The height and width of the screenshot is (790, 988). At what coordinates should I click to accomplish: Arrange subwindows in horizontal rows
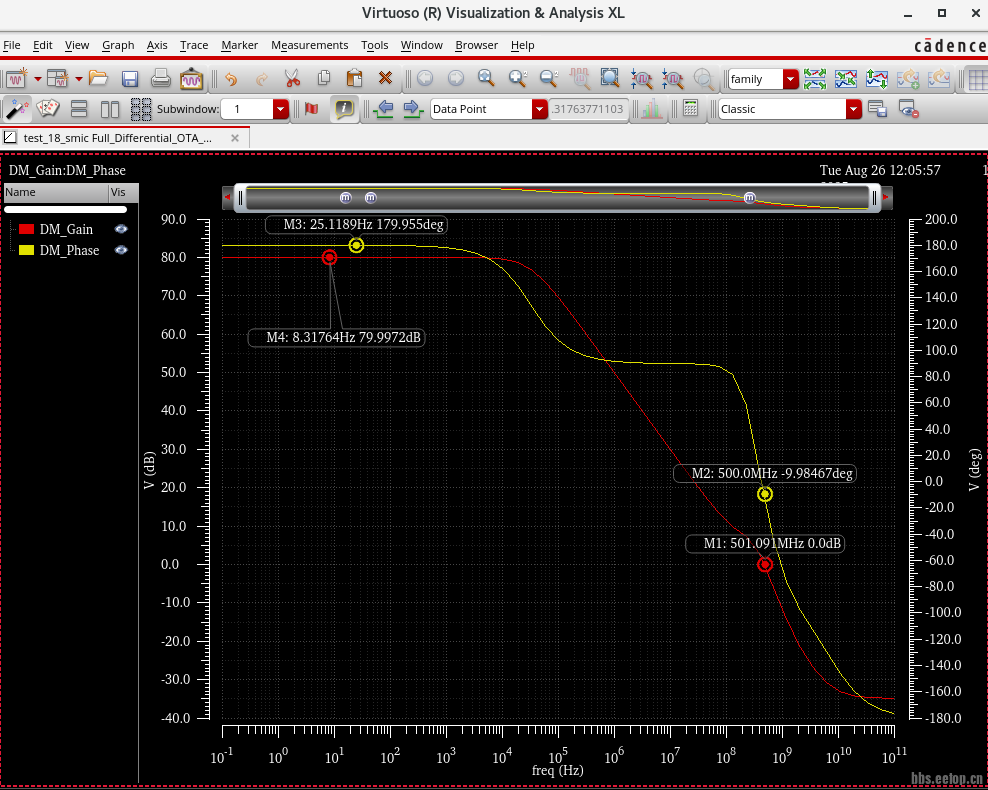pos(79,109)
